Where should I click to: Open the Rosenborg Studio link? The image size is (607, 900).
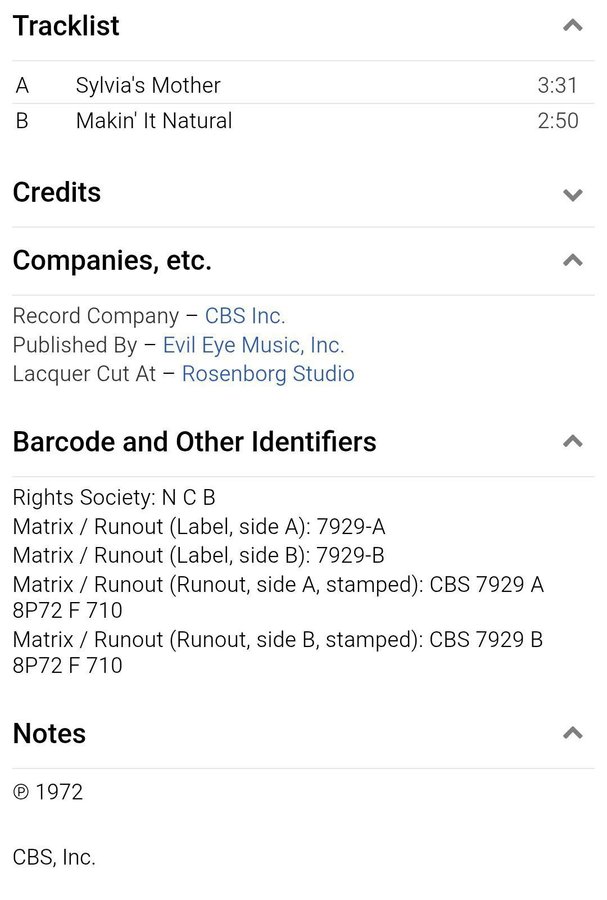(268, 374)
